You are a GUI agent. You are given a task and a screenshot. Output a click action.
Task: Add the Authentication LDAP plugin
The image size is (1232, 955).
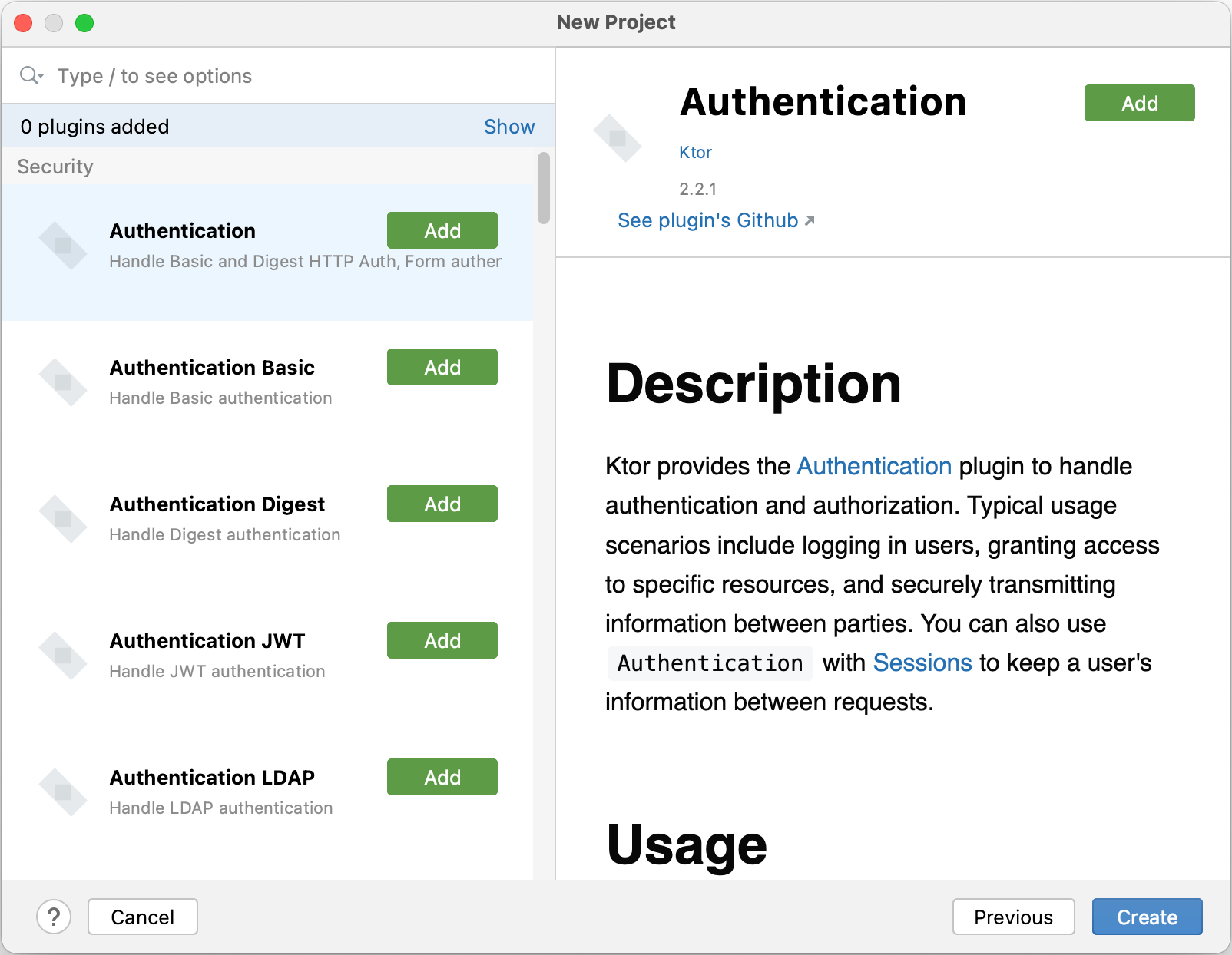click(x=442, y=777)
